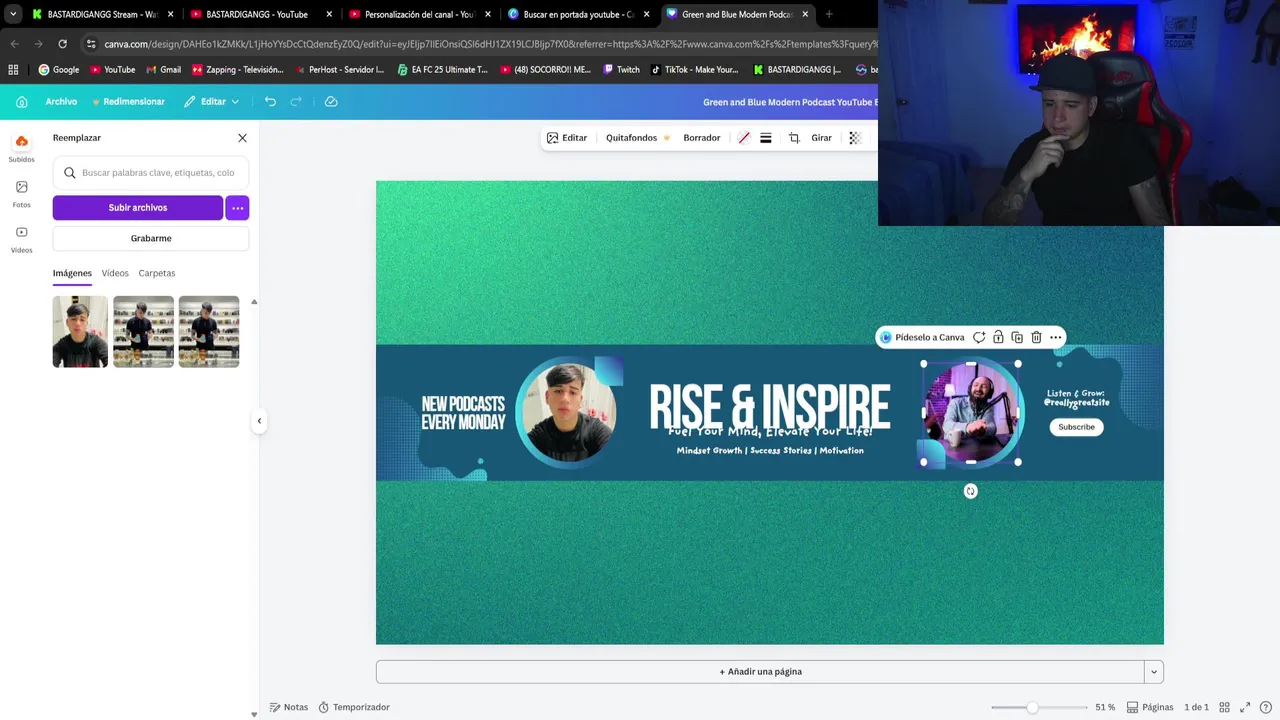This screenshot has width=1280, height=720.
Task: Open the Temporizador tool
Action: [x=354, y=707]
